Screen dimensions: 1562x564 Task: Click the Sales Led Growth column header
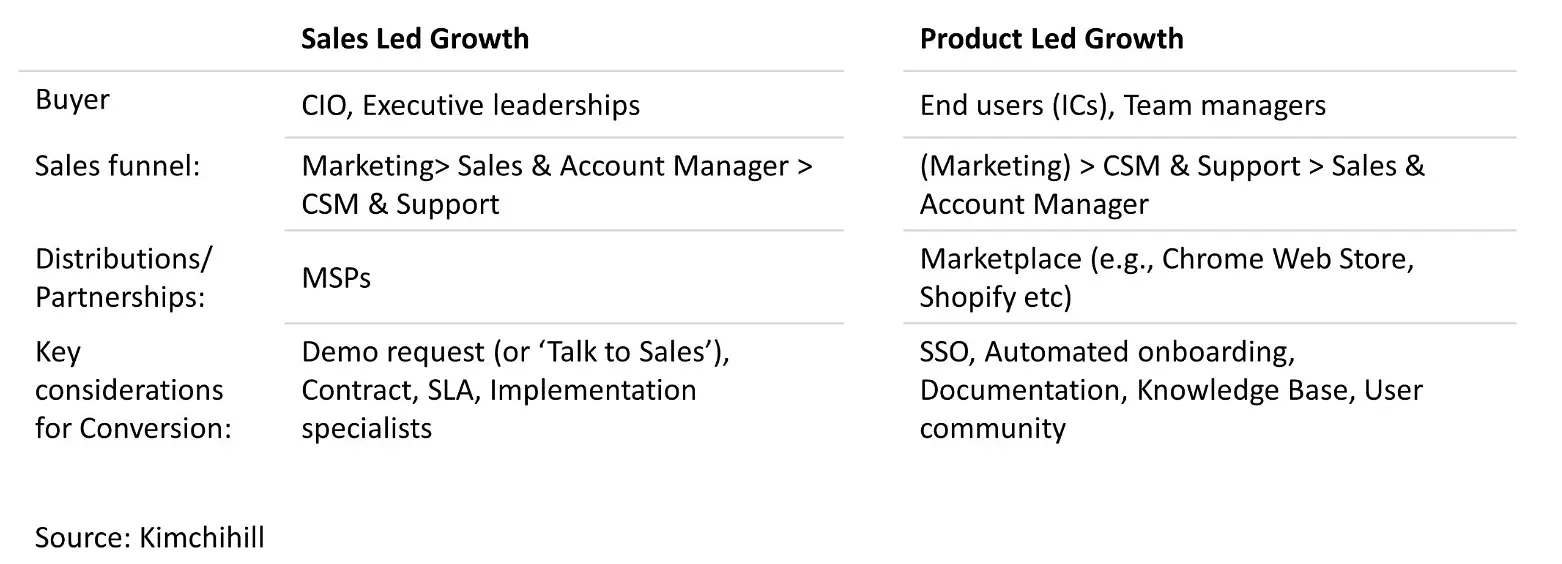[x=415, y=39]
